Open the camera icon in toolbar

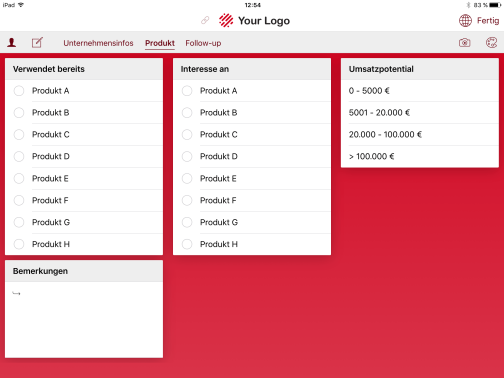click(464, 43)
